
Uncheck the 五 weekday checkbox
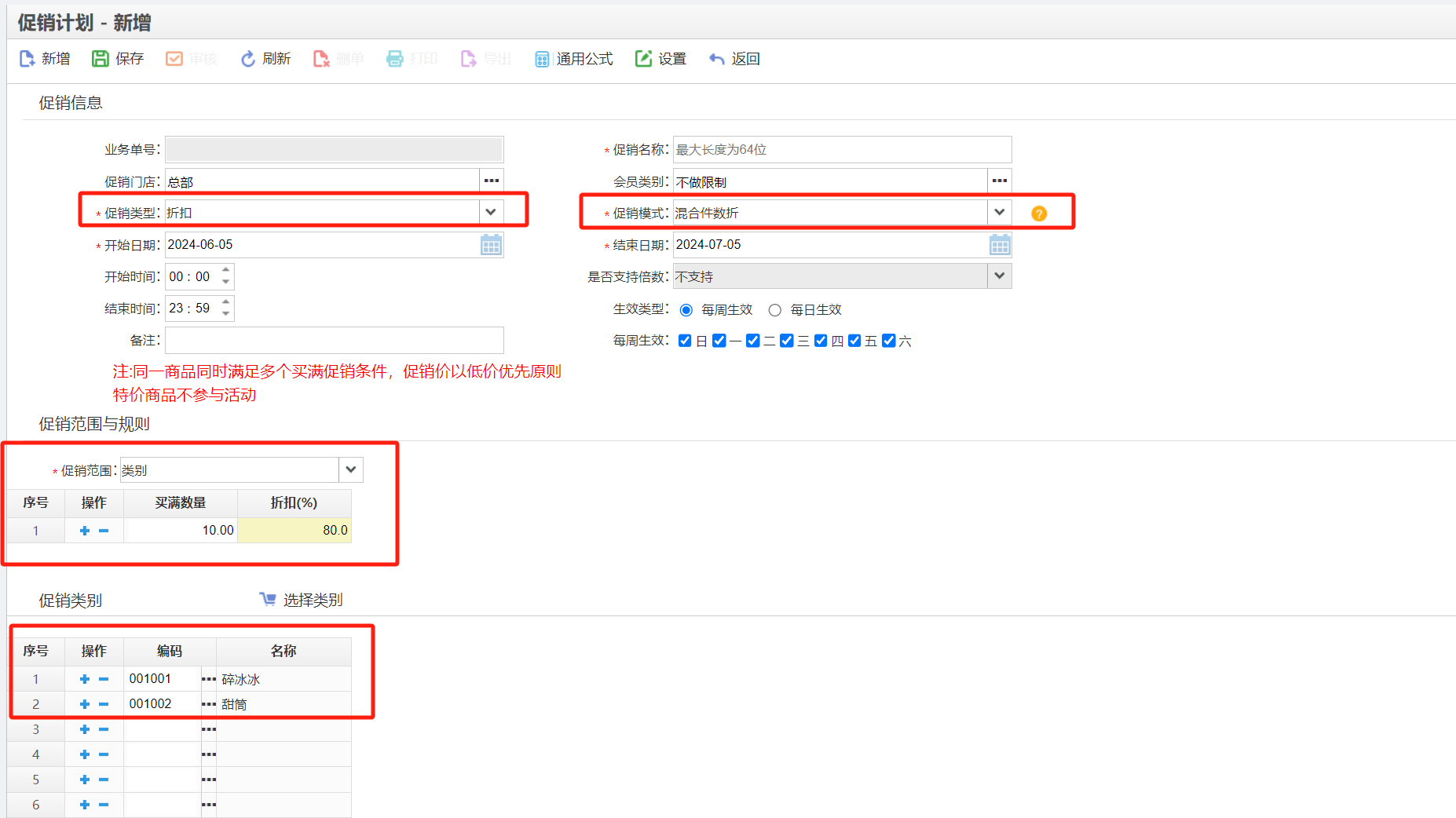854,341
